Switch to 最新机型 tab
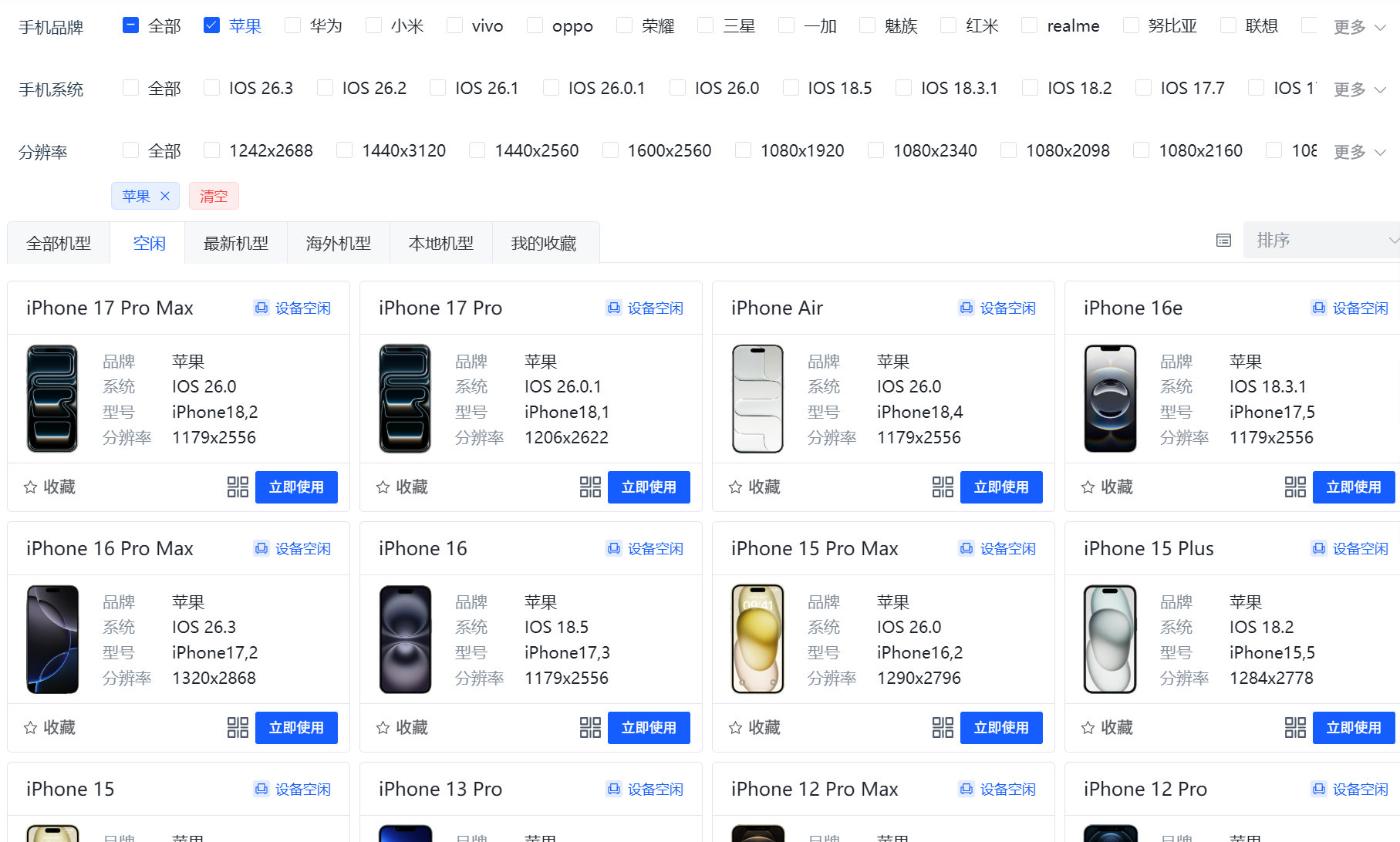1400x842 pixels. (x=236, y=244)
